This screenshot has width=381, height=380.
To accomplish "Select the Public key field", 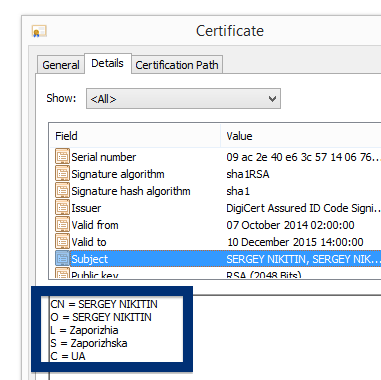I will (95, 275).
